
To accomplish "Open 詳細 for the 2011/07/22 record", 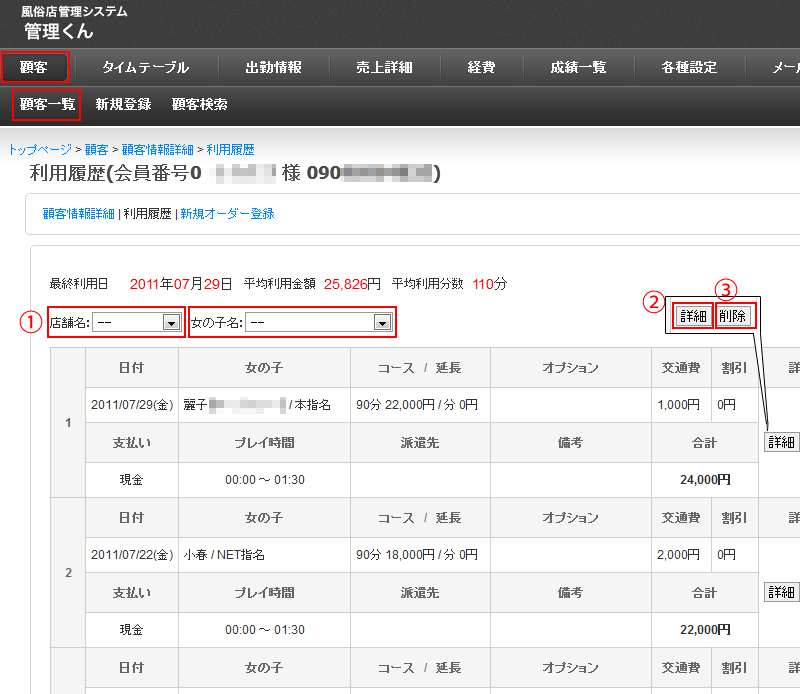I will pos(781,592).
